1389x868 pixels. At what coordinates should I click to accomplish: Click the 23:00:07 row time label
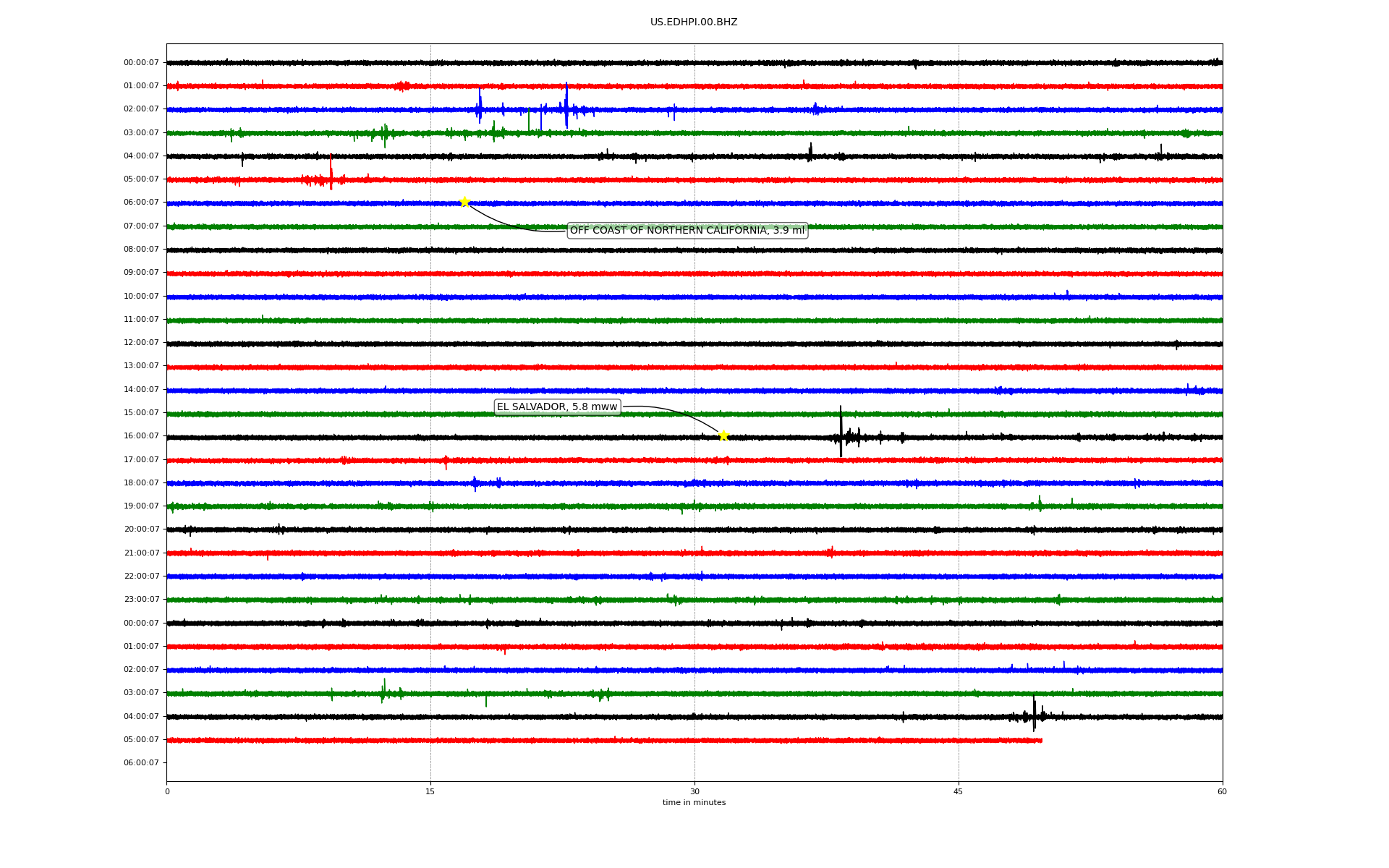point(141,600)
